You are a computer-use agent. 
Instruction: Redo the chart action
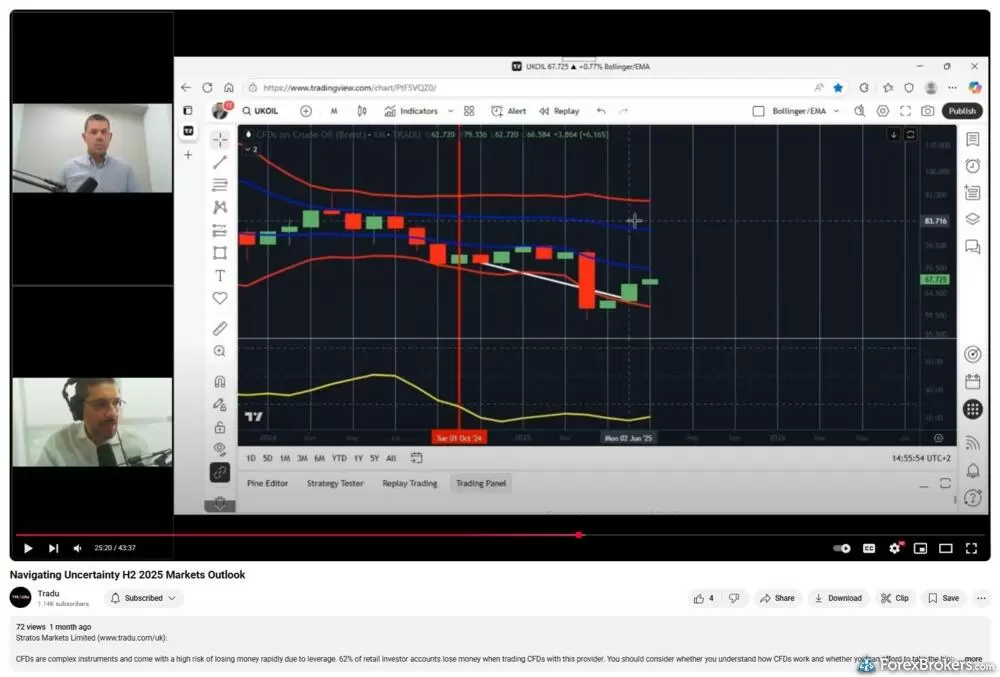coord(623,111)
